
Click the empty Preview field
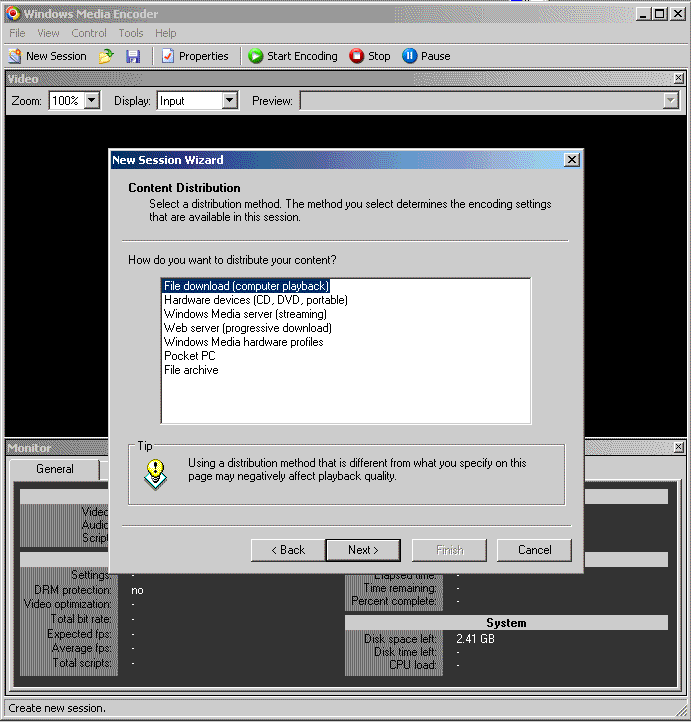tap(482, 100)
